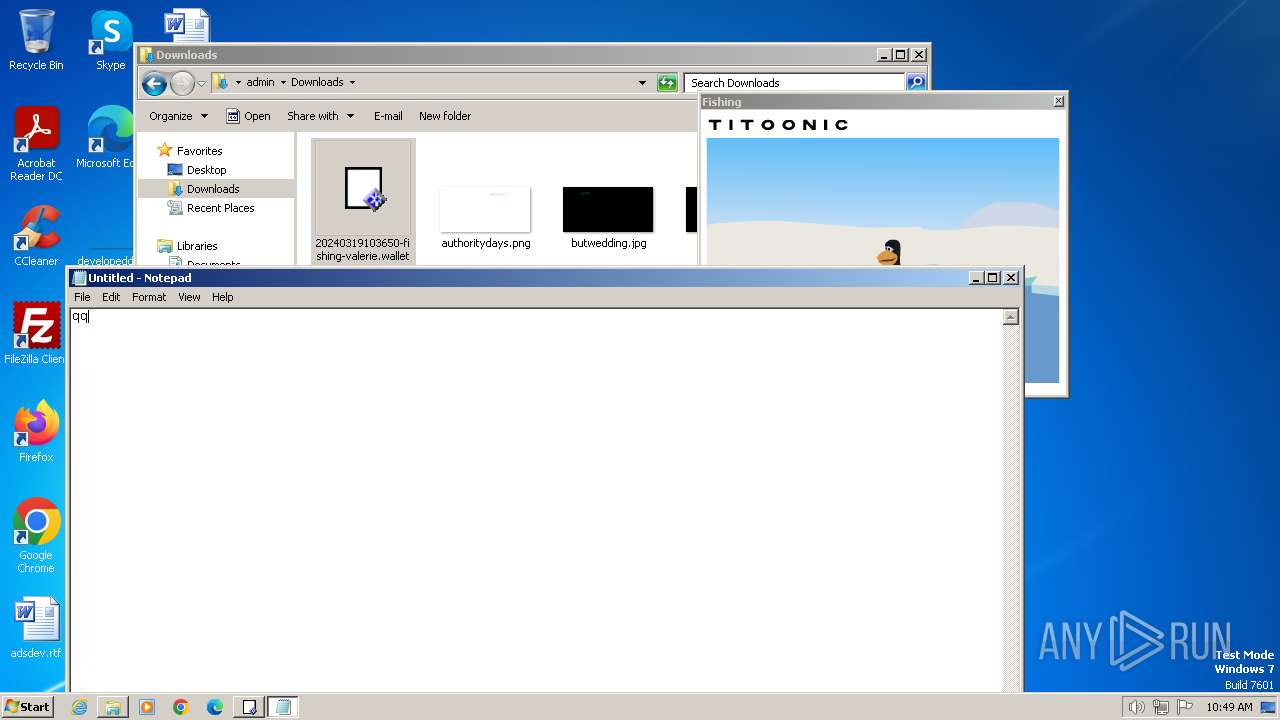This screenshot has height=720, width=1280.
Task: Click the Action Center flag icon
Action: [x=1185, y=707]
